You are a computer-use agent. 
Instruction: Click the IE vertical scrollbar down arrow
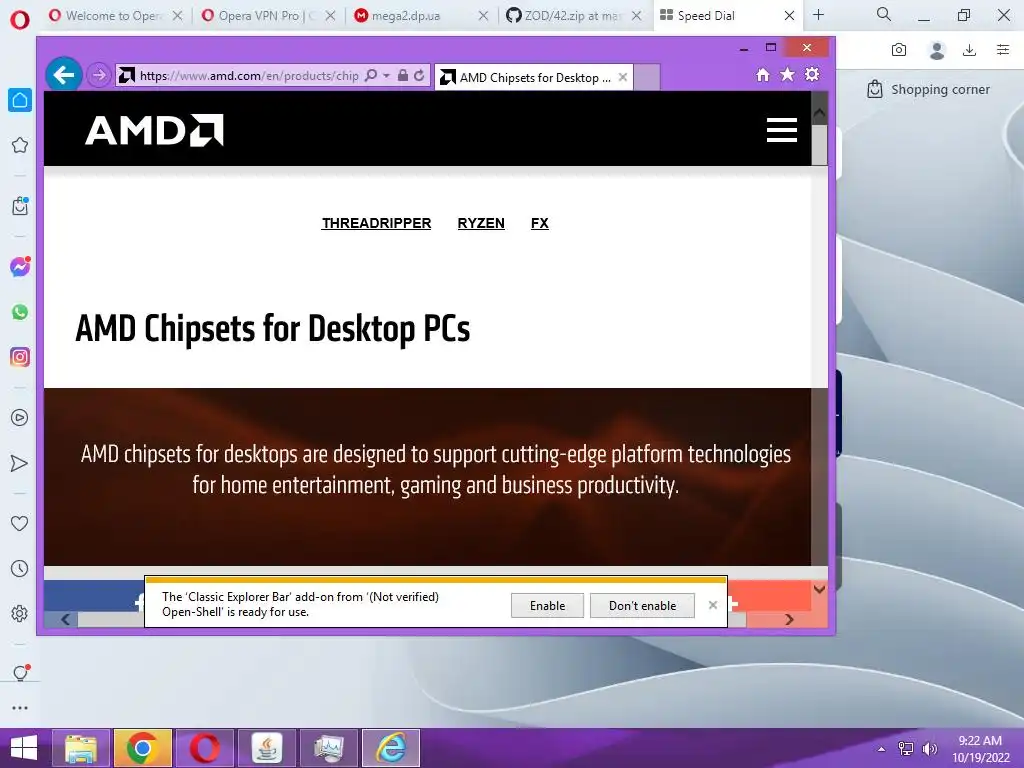[x=819, y=589]
